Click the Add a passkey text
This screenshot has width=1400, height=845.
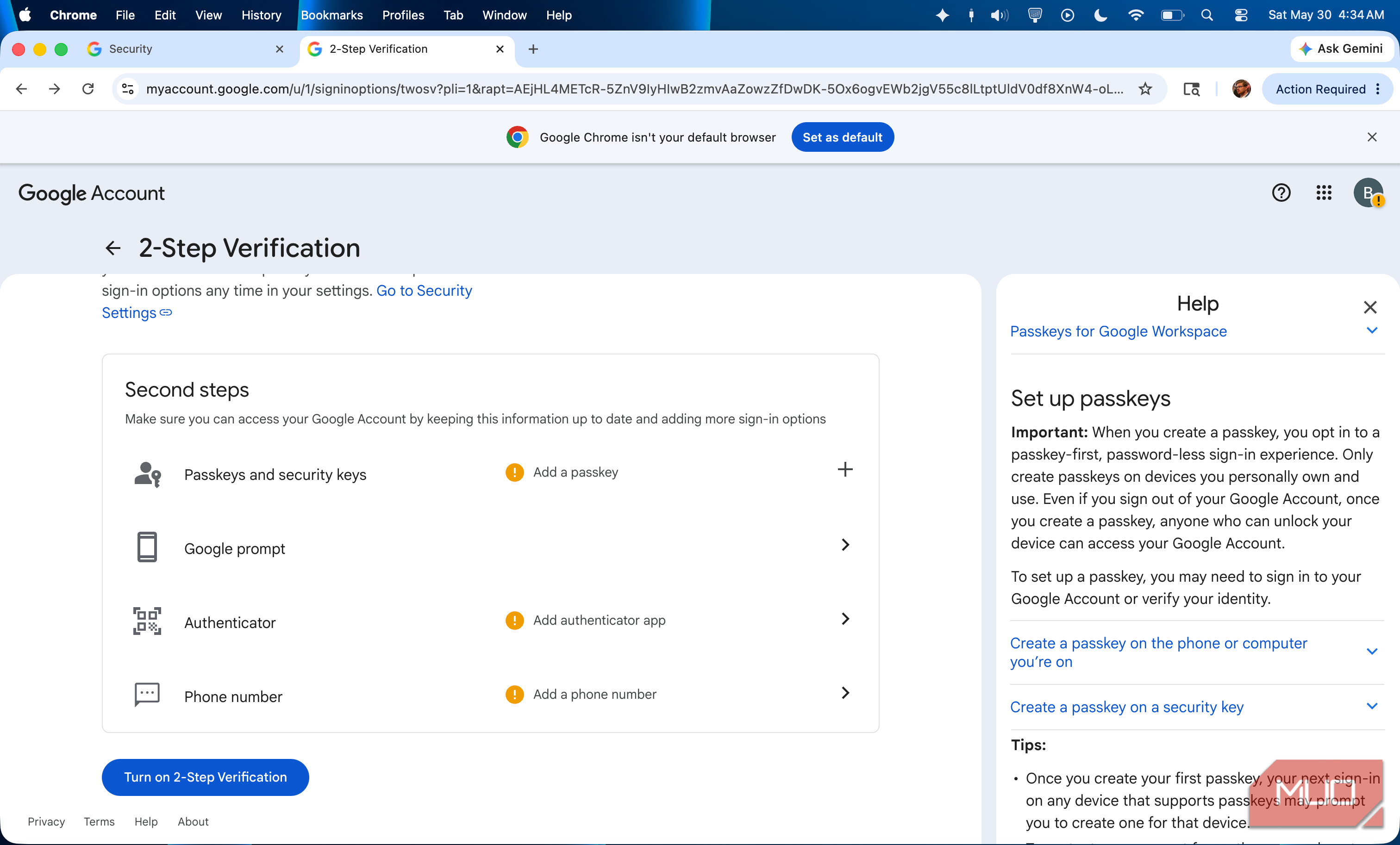(575, 472)
